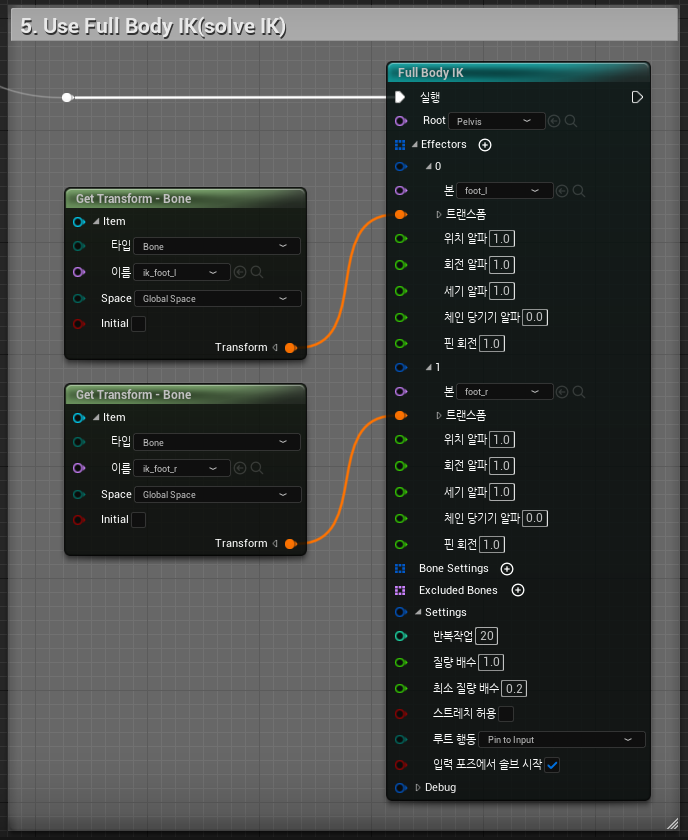
Task: Collapse Item on ik_foot_l Get Transform node
Action: point(96,221)
